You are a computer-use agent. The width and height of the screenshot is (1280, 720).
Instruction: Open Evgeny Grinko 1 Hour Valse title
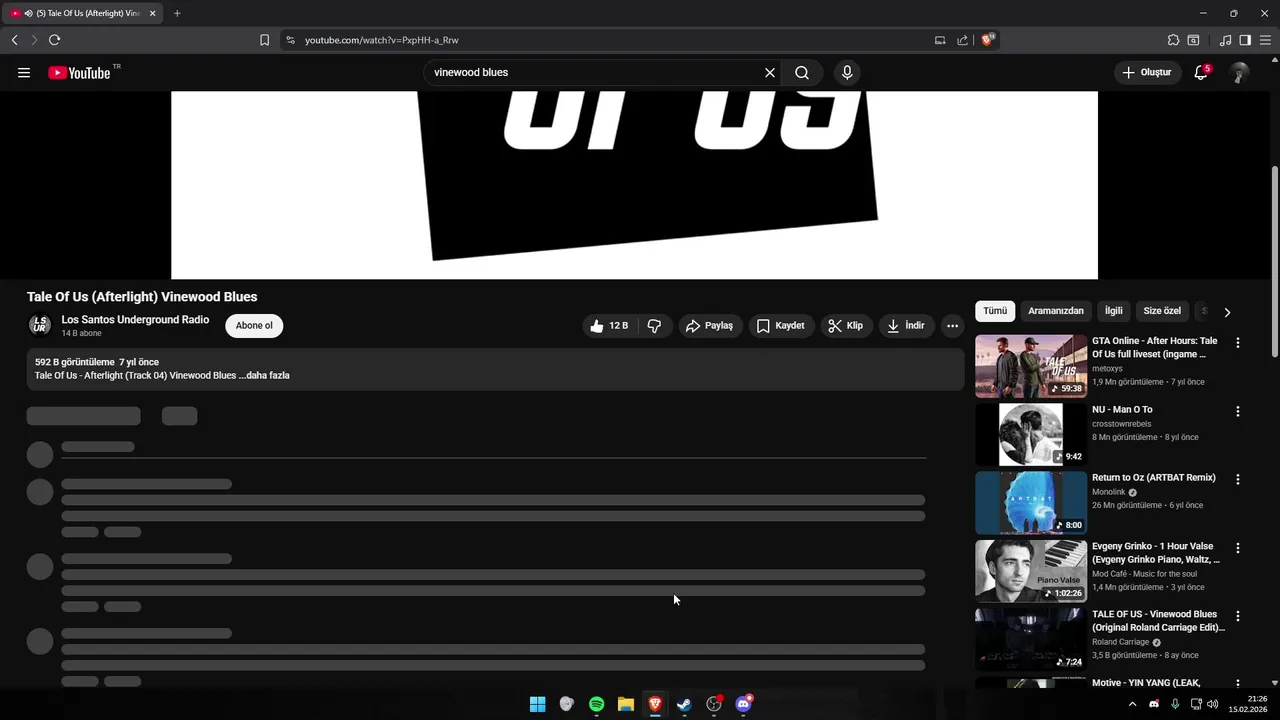click(x=1156, y=553)
